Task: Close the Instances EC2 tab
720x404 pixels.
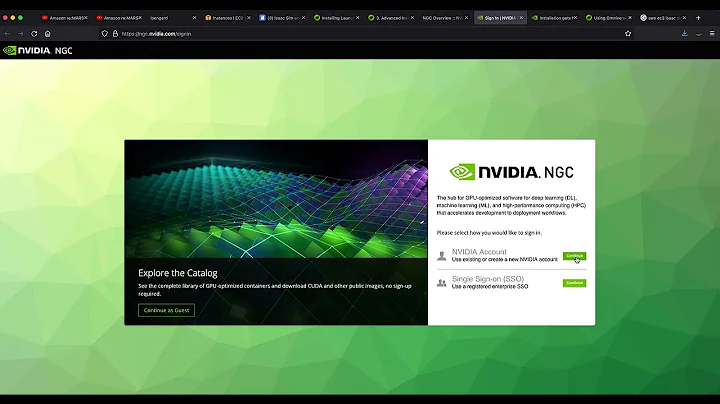Action: tap(249, 18)
